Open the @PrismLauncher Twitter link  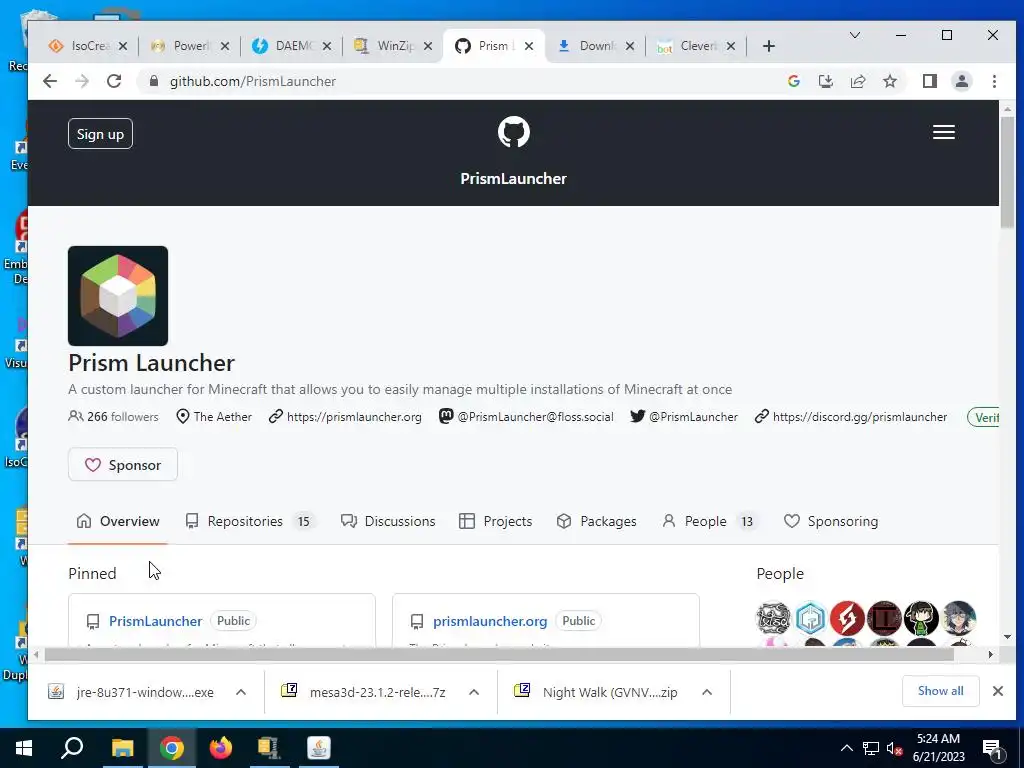(x=693, y=417)
